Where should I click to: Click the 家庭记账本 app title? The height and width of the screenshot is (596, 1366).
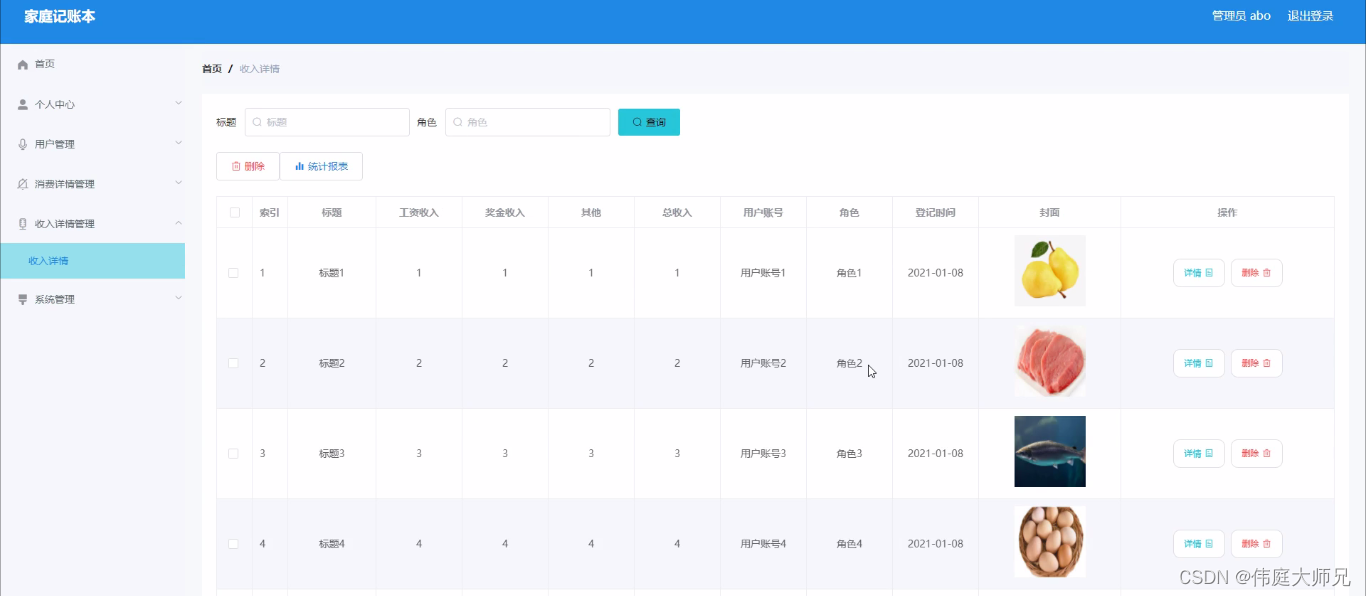(x=60, y=16)
